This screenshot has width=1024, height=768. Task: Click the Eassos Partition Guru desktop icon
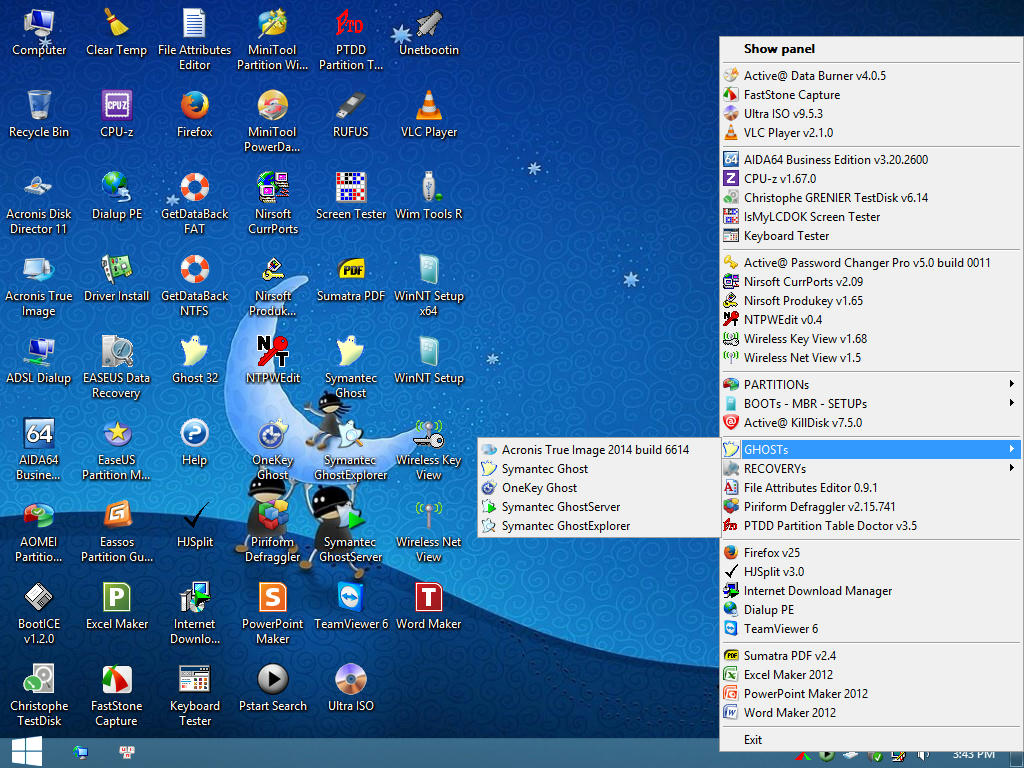click(117, 532)
